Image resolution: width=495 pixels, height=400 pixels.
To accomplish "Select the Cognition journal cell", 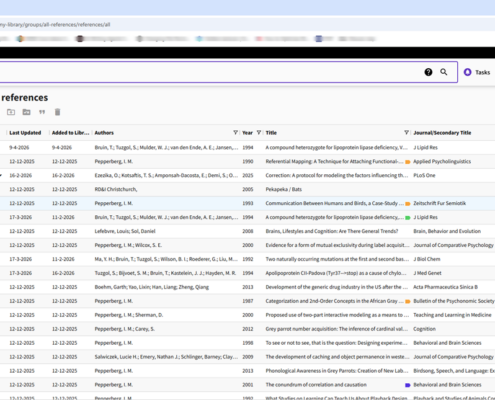I will pyautogui.click(x=424, y=329).
